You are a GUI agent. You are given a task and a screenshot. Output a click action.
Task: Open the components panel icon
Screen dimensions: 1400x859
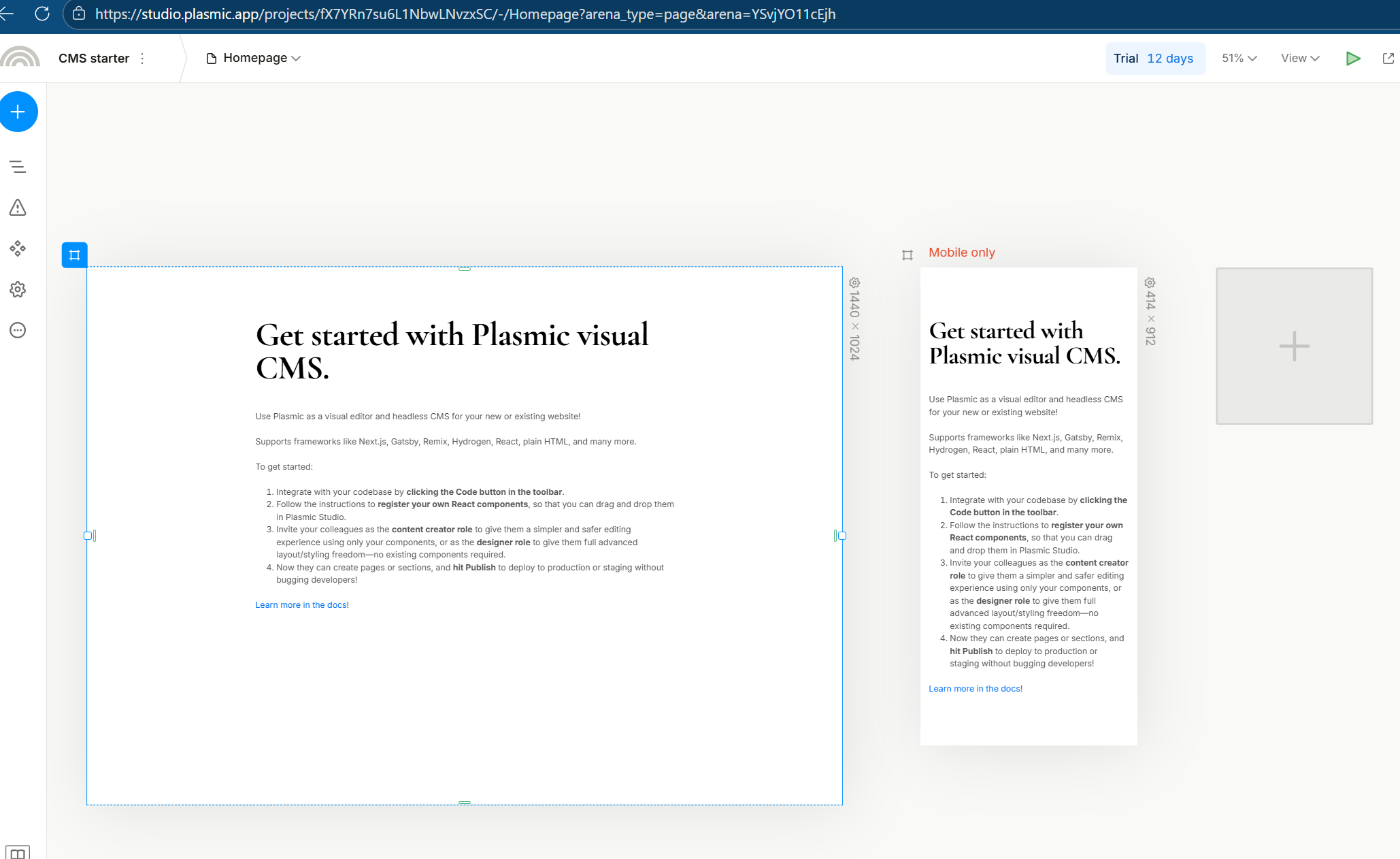pyautogui.click(x=18, y=248)
